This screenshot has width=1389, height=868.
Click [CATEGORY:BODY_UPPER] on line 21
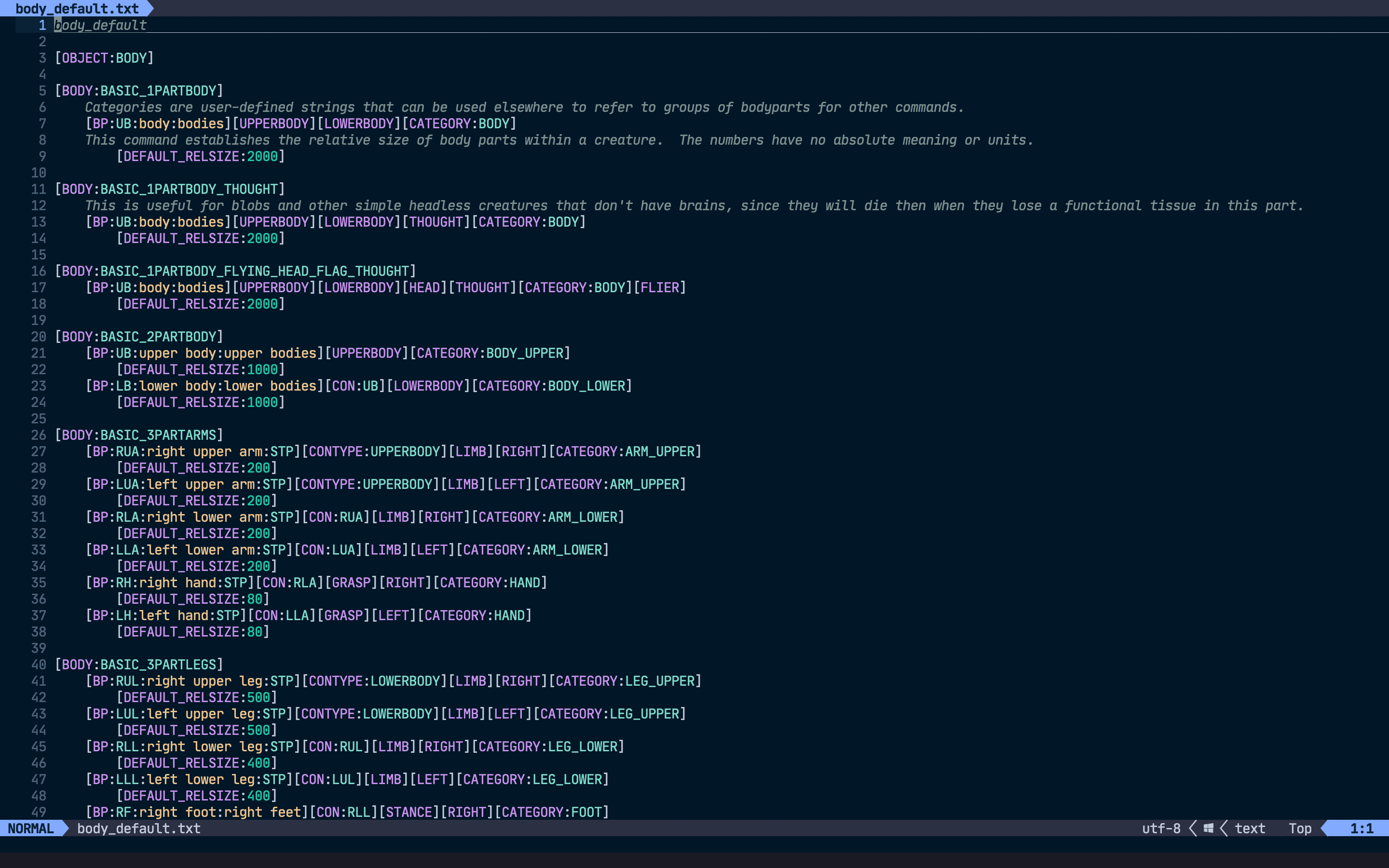(490, 353)
